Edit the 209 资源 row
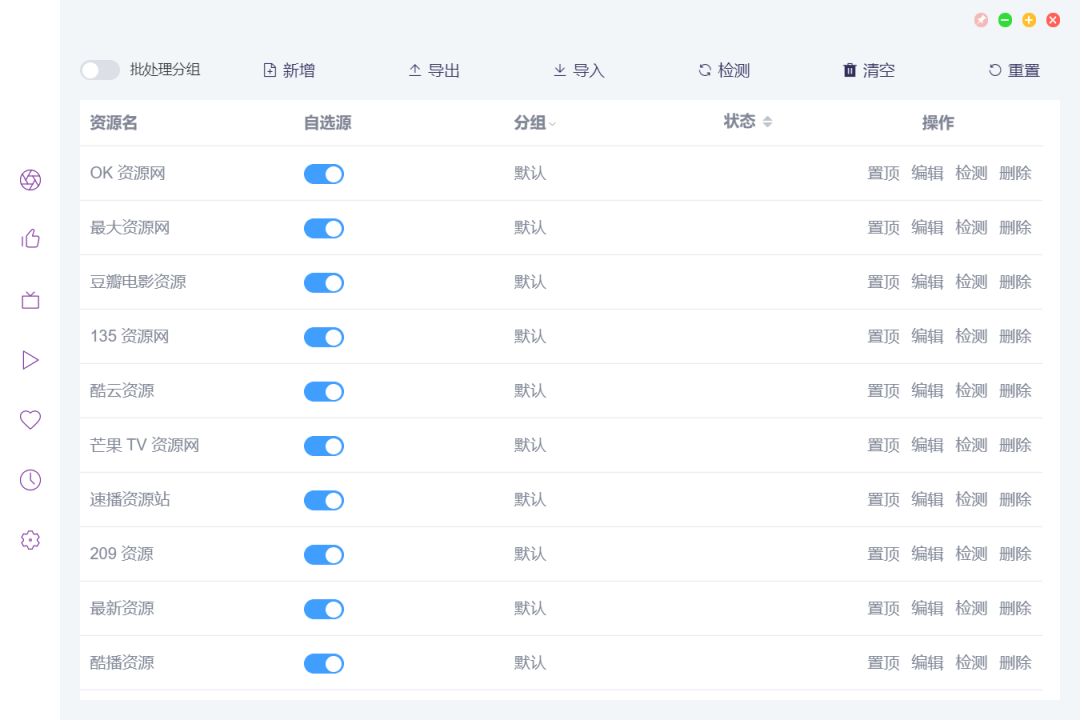1080x720 pixels. point(927,554)
